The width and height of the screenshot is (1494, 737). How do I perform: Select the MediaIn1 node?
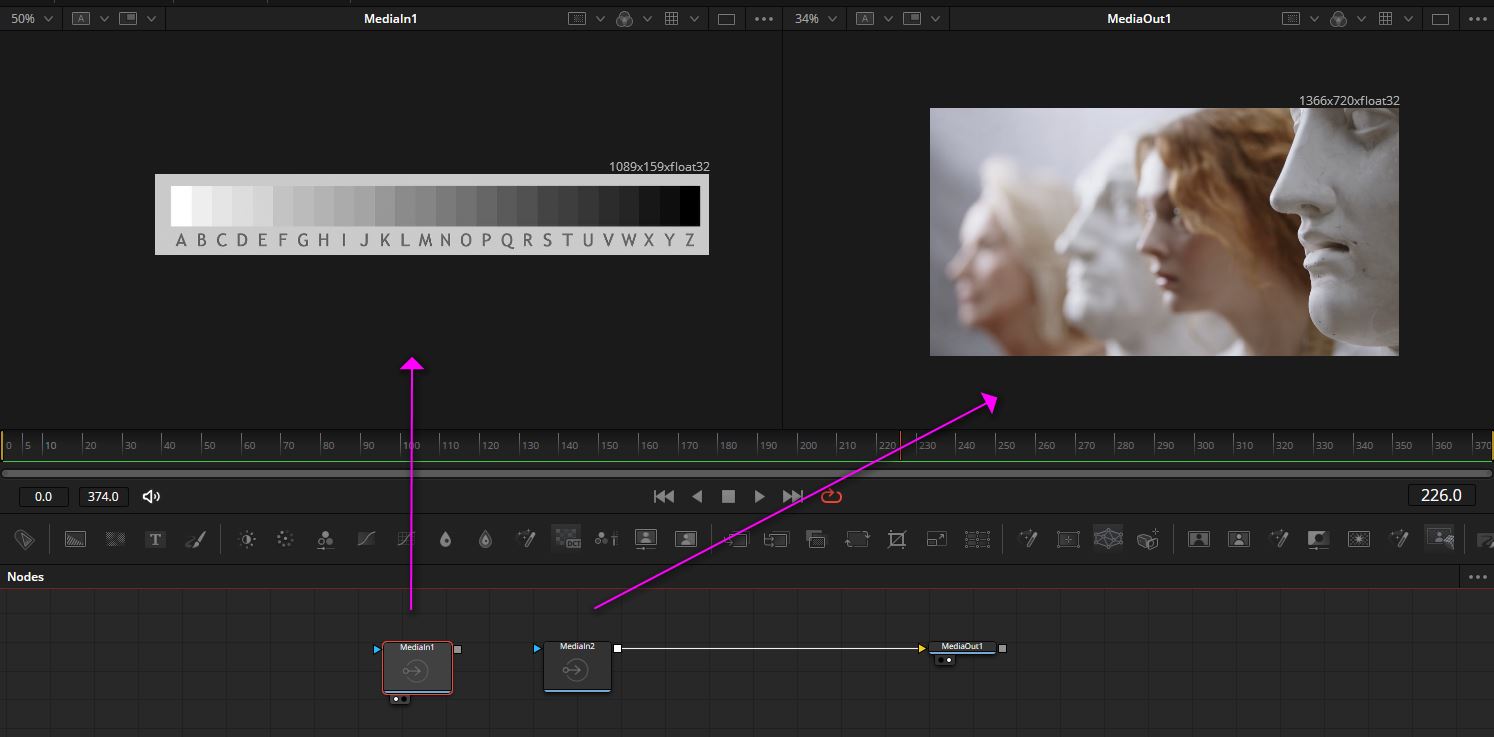[x=417, y=667]
